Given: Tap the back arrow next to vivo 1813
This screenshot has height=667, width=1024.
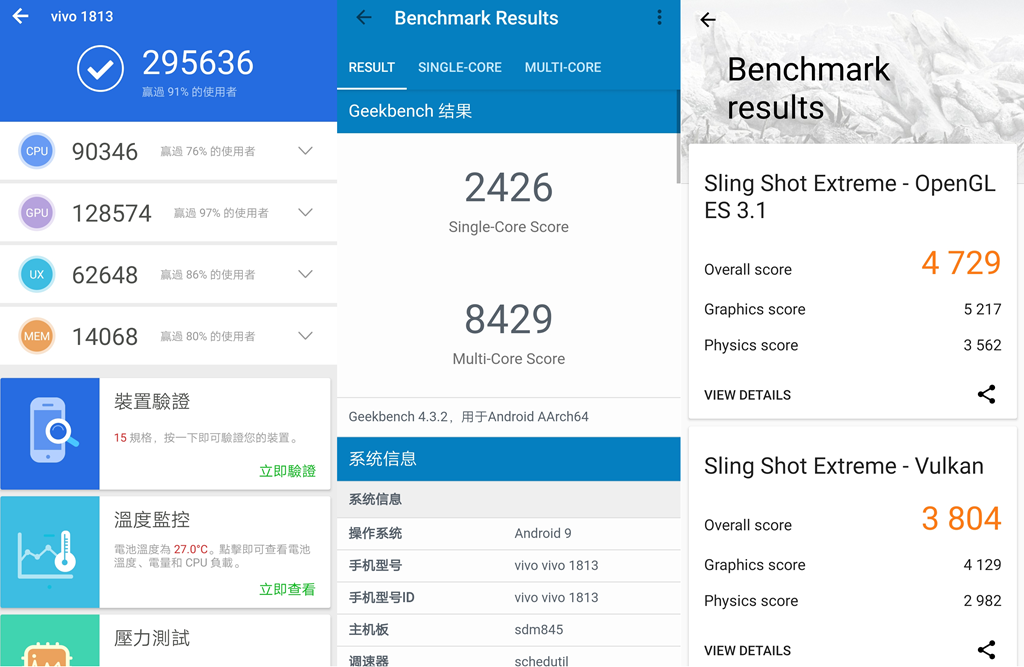Looking at the screenshot, I should click(20, 16).
